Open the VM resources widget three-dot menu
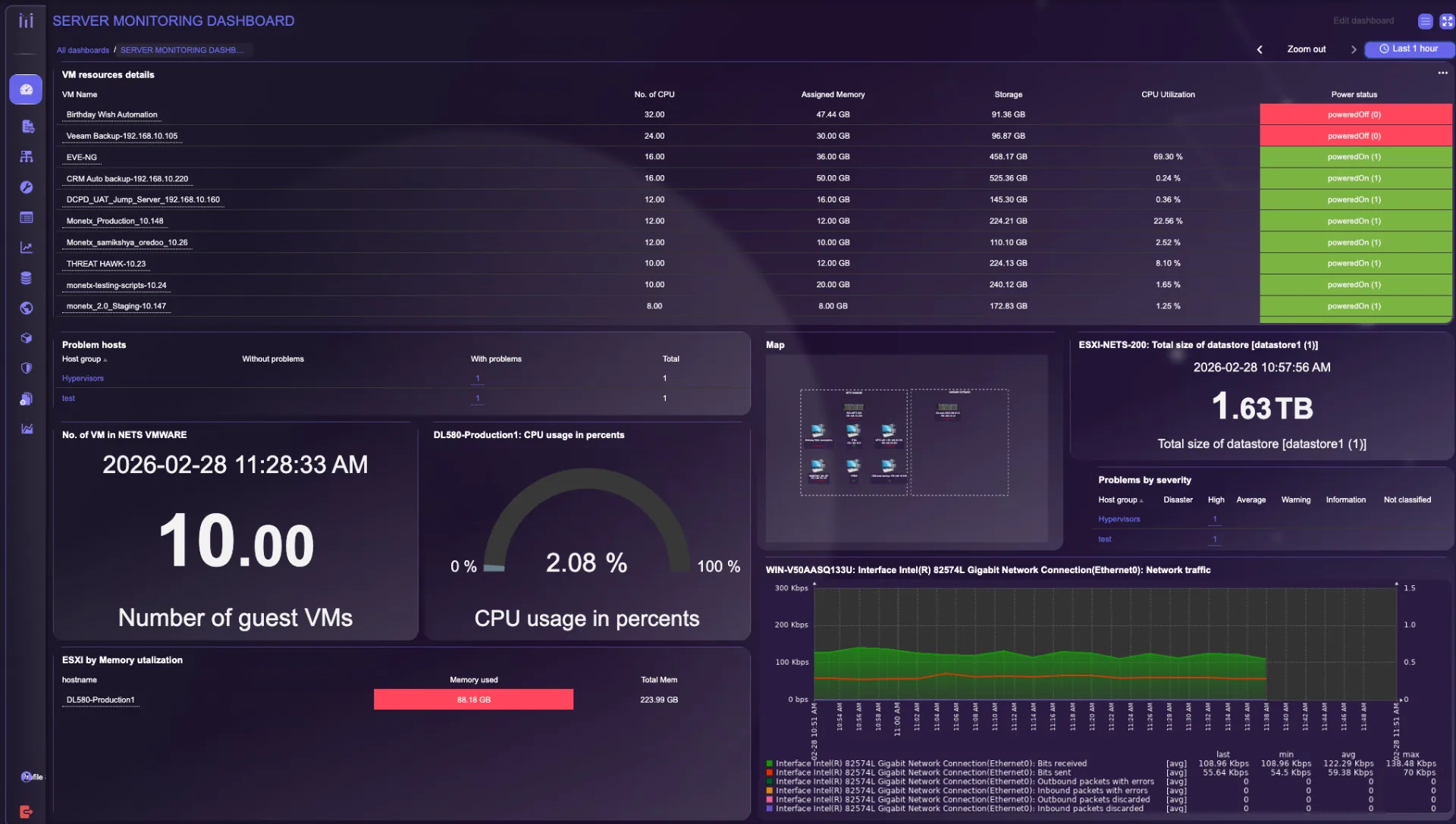Screen dimensions: 1456x824 coord(1442,74)
